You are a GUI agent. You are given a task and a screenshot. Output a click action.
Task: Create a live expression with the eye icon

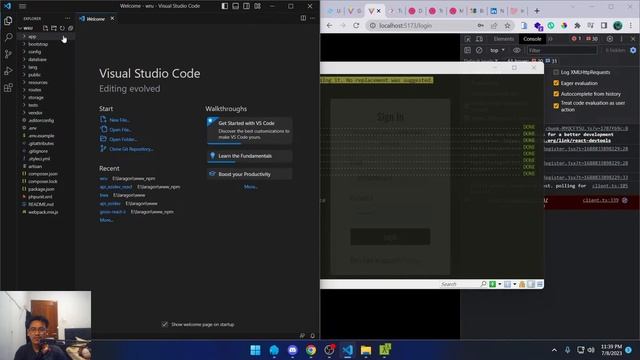(517, 50)
